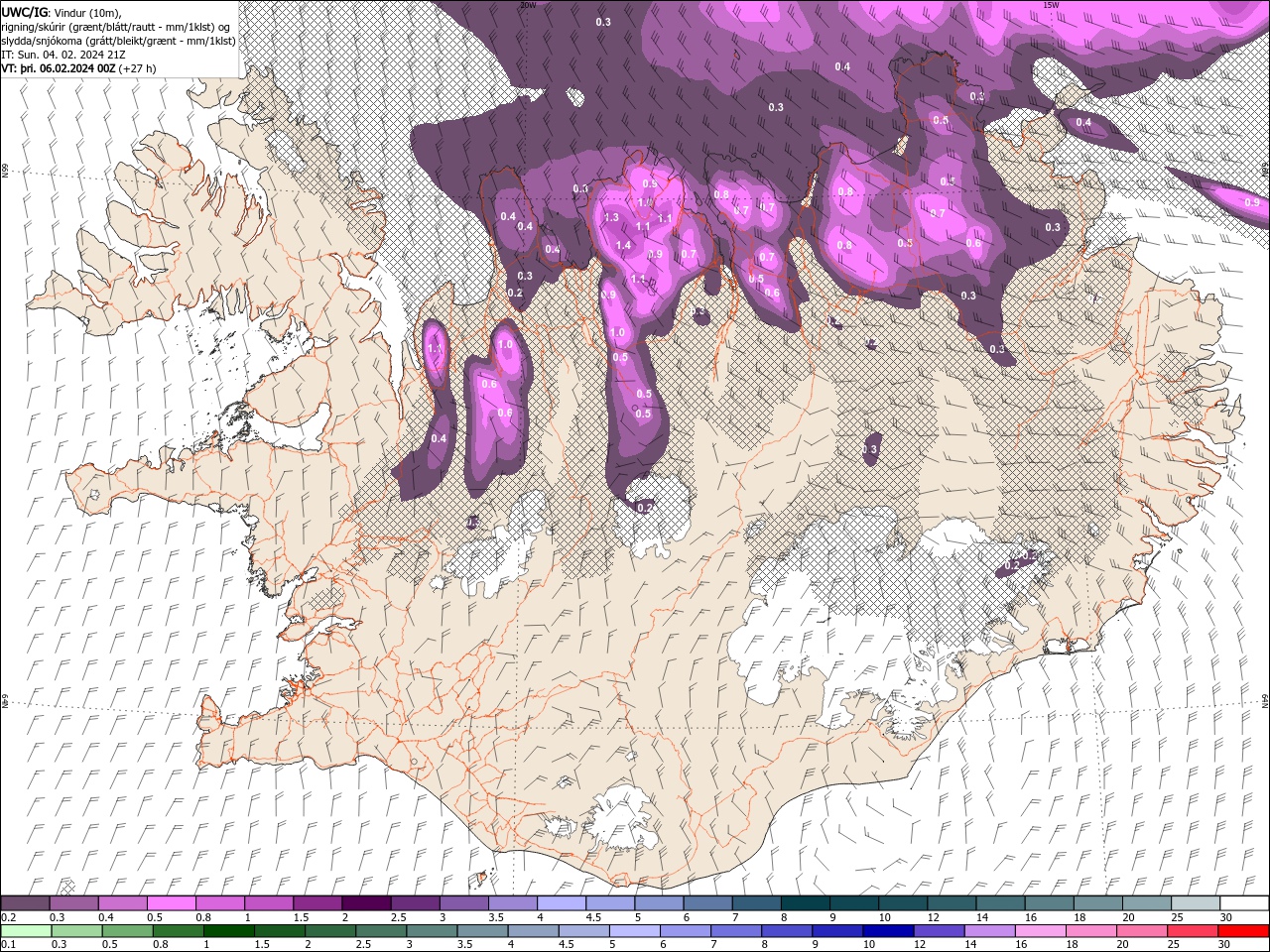Select the '(+27 h)' forecast offset text
The height and width of the screenshot is (952, 1270).
click(138, 68)
